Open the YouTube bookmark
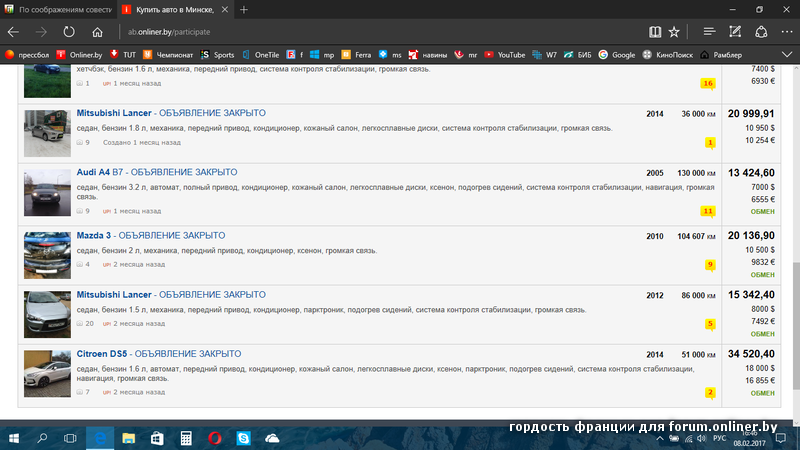Screen dimensions: 800x450 tap(505, 55)
